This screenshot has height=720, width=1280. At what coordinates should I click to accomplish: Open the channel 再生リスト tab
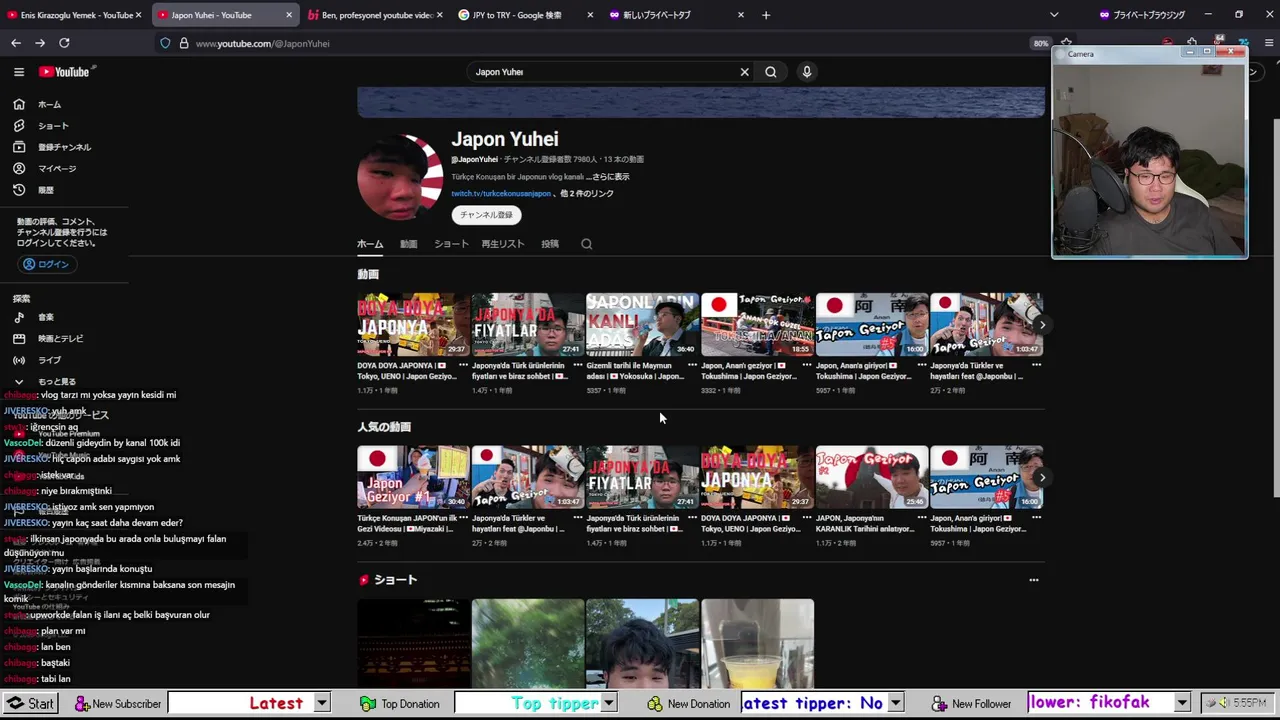(503, 244)
